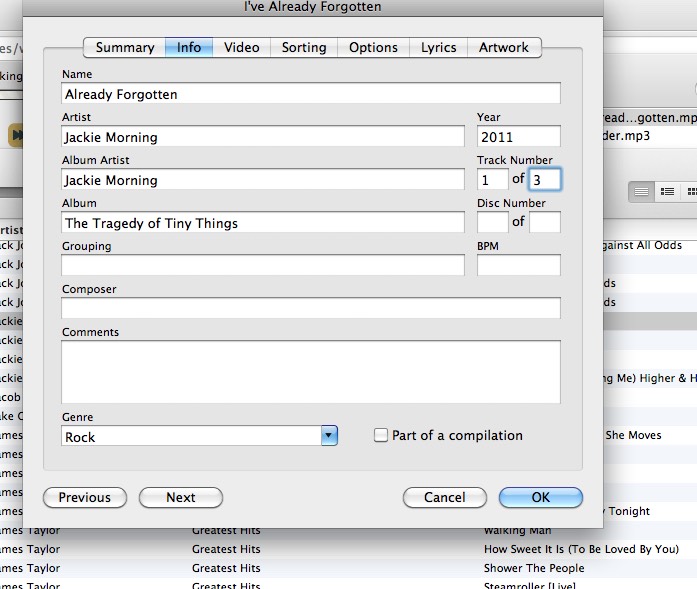The image size is (697, 589).
Task: Click the first Disc Number field
Action: tap(493, 222)
